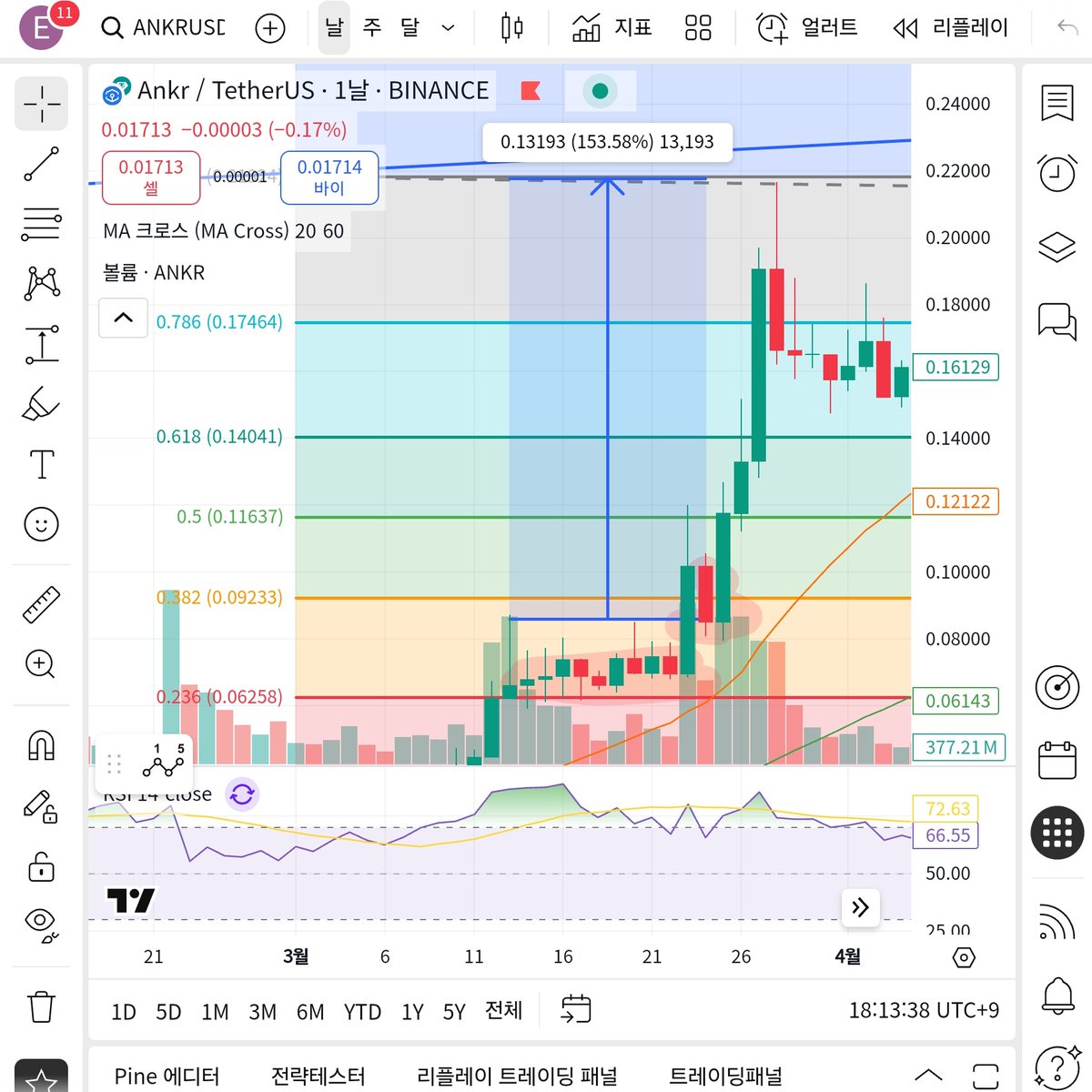Click the red flag symbol marker
This screenshot has width=1092, height=1092.
(x=531, y=90)
